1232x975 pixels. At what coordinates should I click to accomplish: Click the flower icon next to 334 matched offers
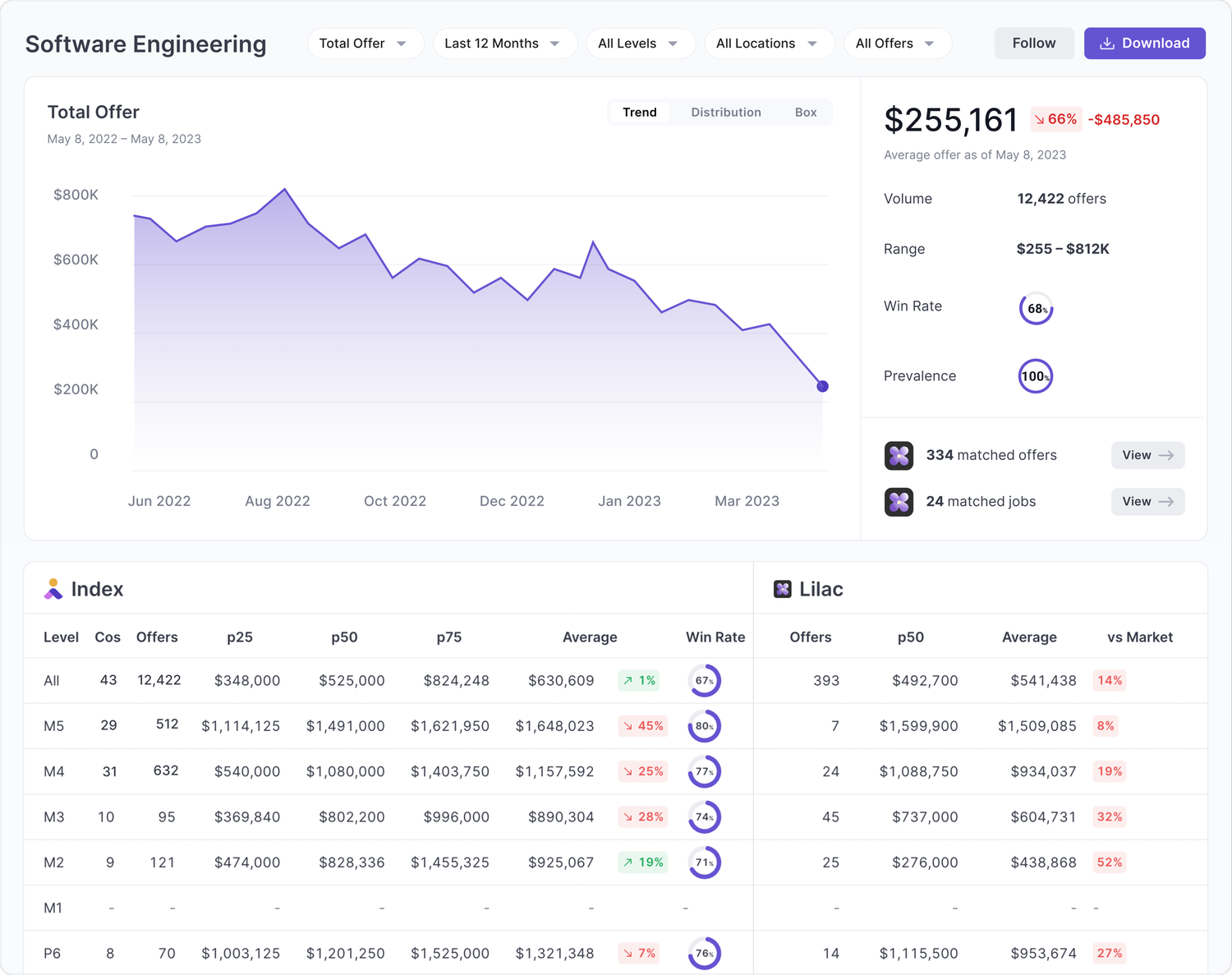[x=899, y=455]
